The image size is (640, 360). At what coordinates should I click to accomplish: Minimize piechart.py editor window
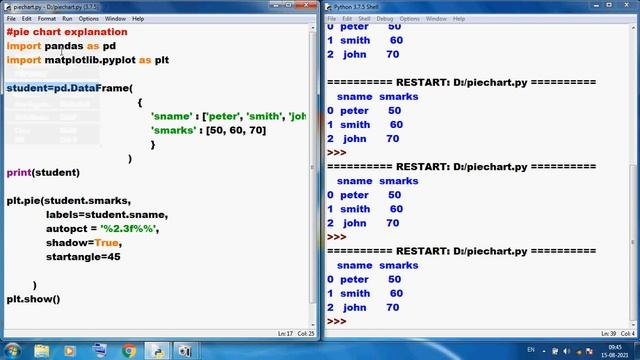pyautogui.click(x=276, y=5)
